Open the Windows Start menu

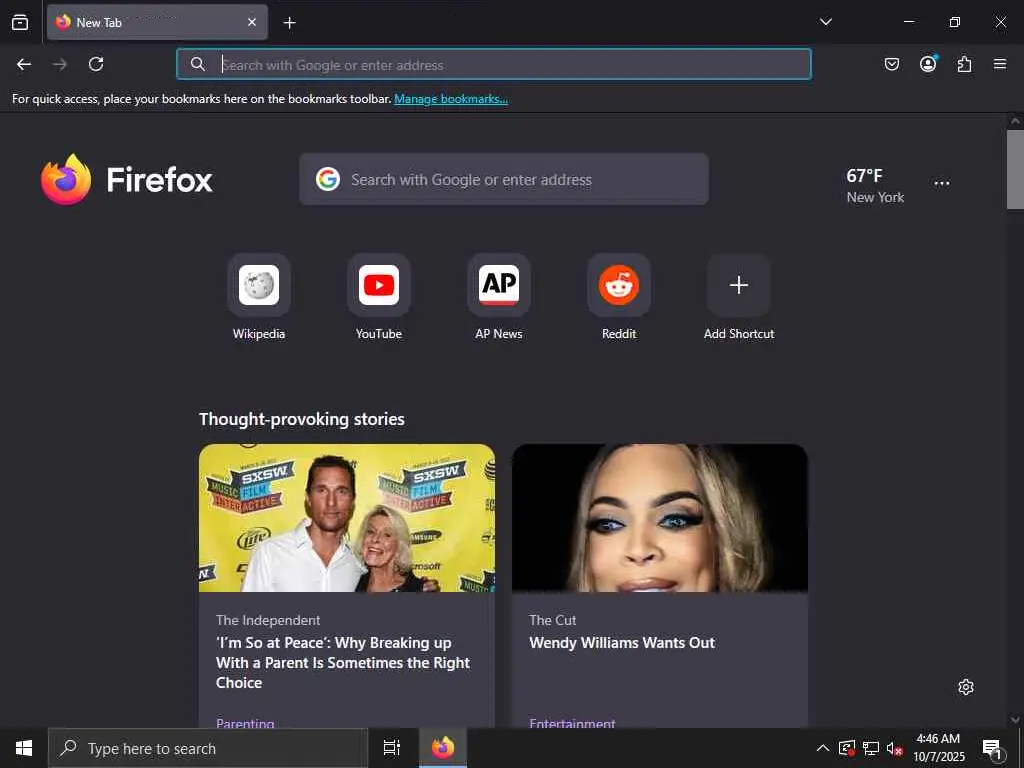tap(24, 748)
